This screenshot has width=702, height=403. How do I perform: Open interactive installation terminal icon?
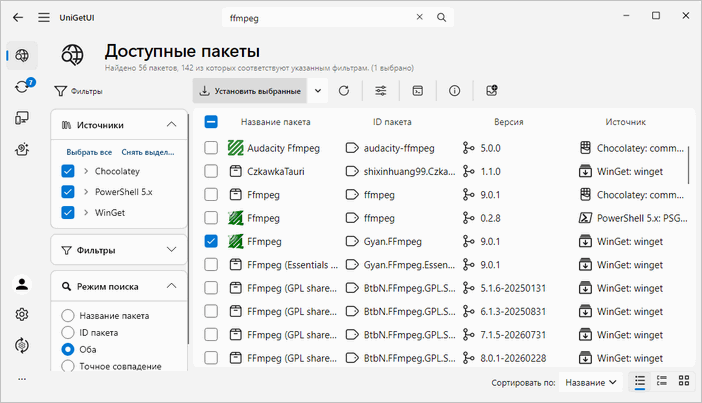pyautogui.click(x=418, y=91)
